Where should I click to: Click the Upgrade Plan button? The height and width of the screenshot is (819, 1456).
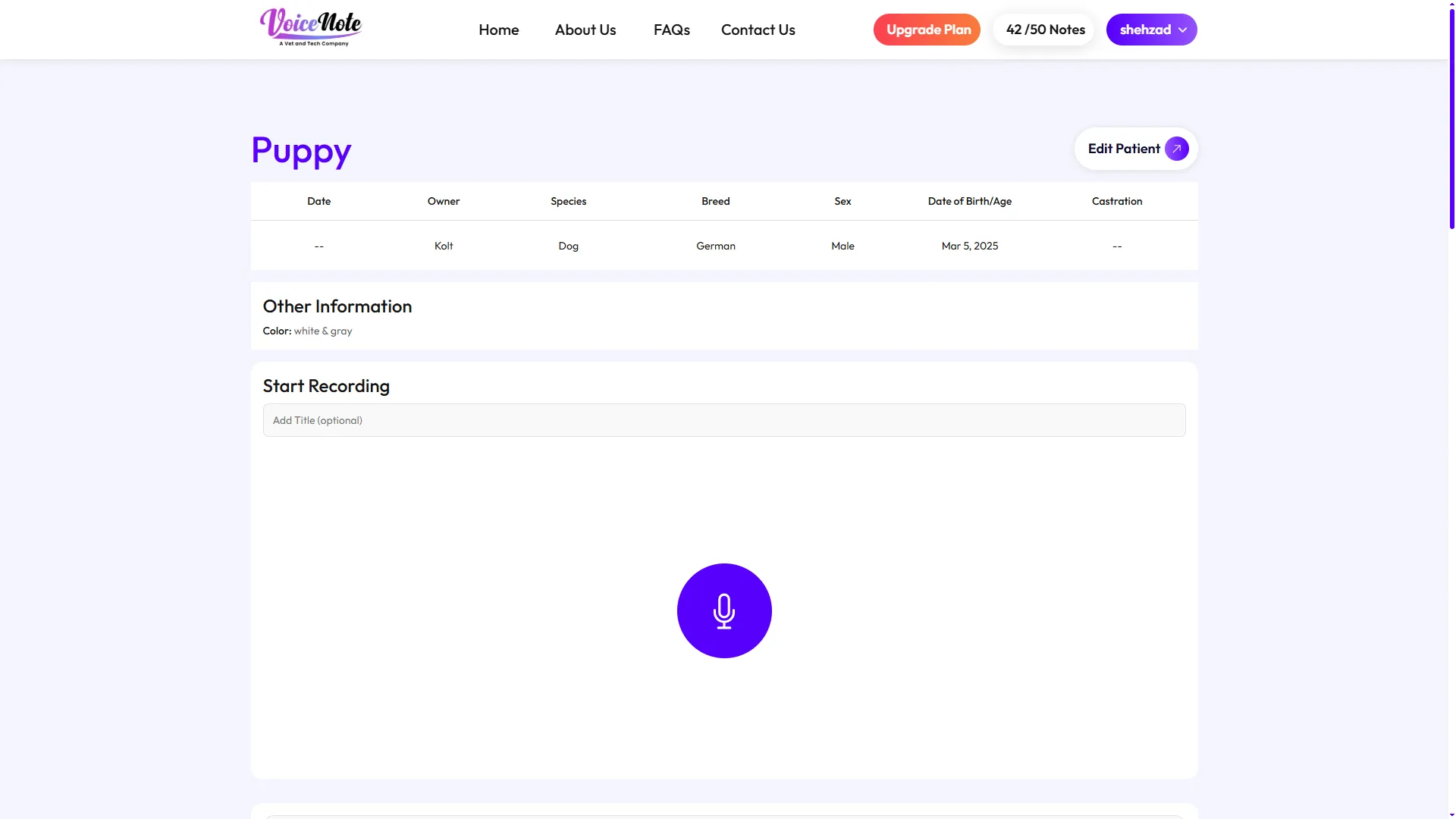pyautogui.click(x=927, y=30)
